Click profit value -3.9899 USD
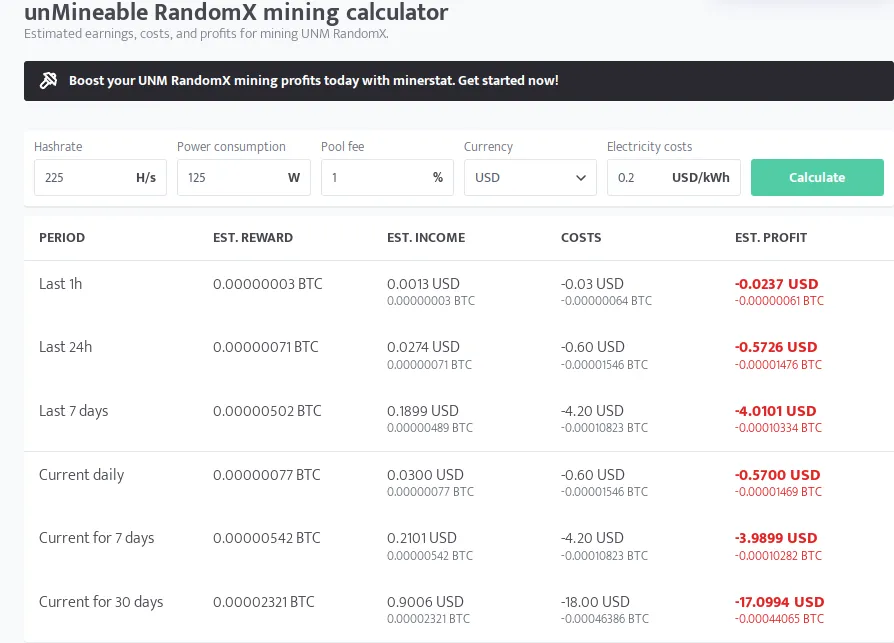The height and width of the screenshot is (643, 894). (776, 538)
